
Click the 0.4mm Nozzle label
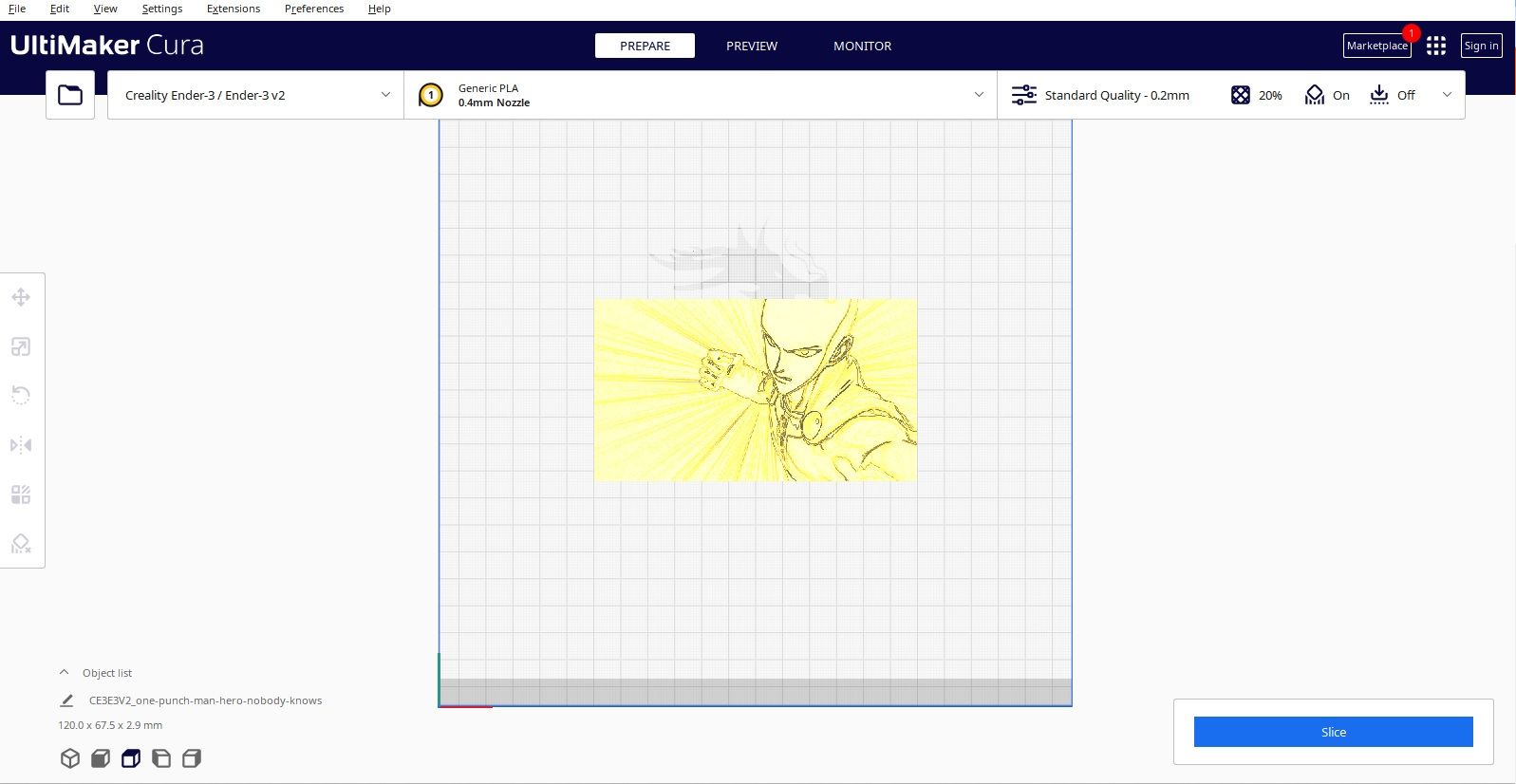pyautogui.click(x=494, y=103)
